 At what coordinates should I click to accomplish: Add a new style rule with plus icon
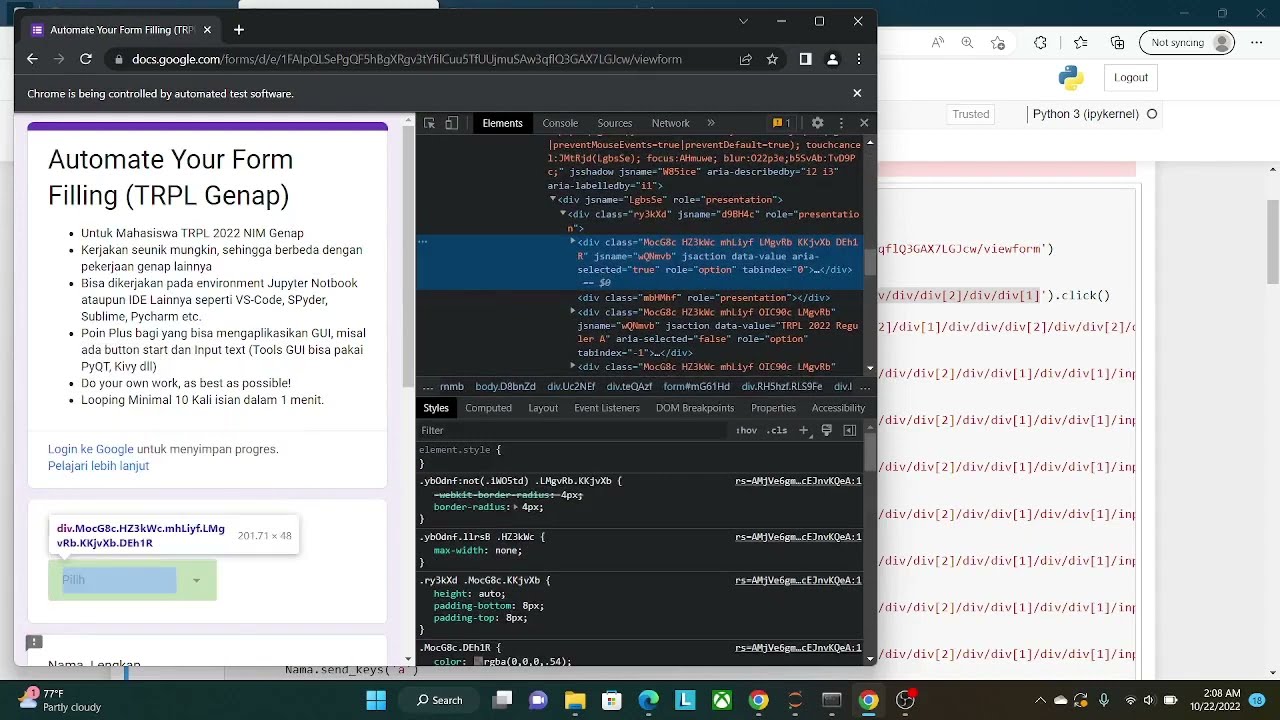click(x=803, y=430)
